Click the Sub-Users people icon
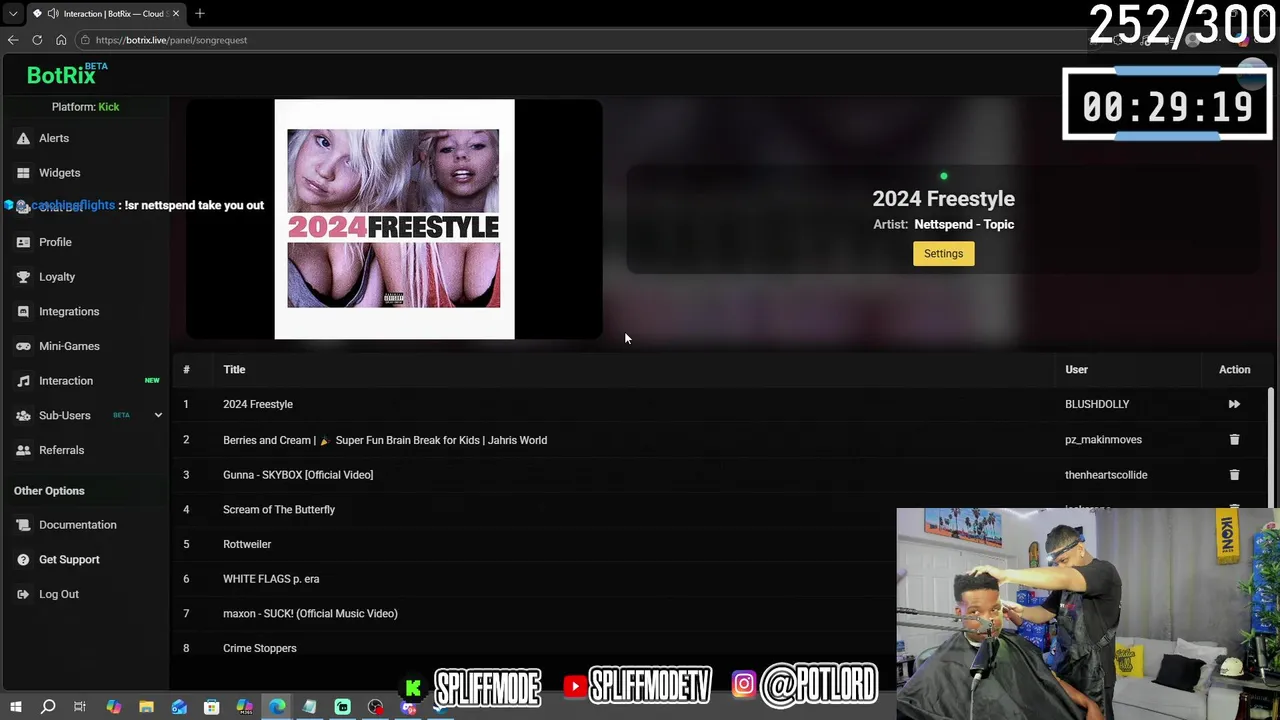This screenshot has width=1280, height=720. coord(23,415)
